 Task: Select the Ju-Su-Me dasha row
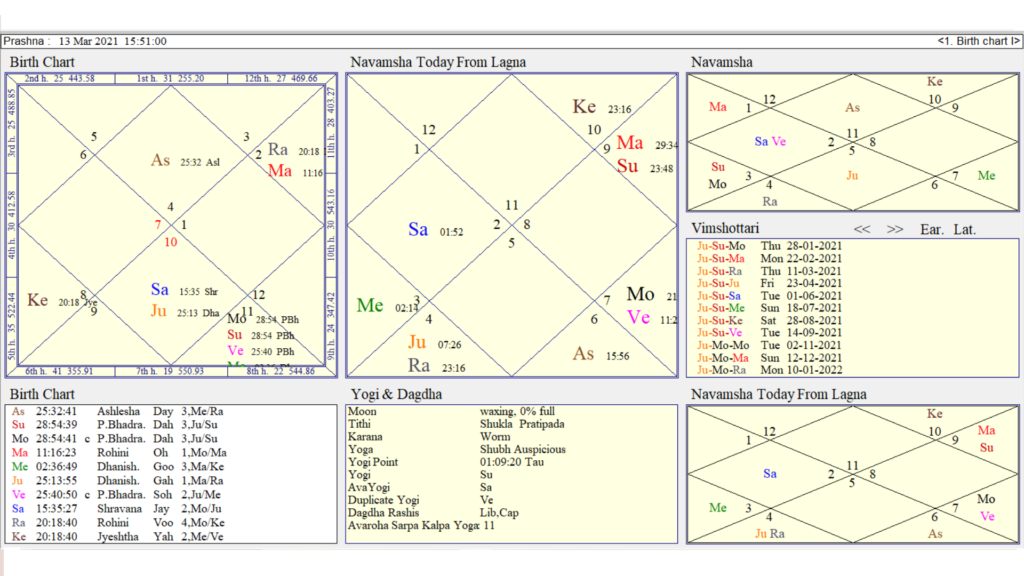click(769, 308)
